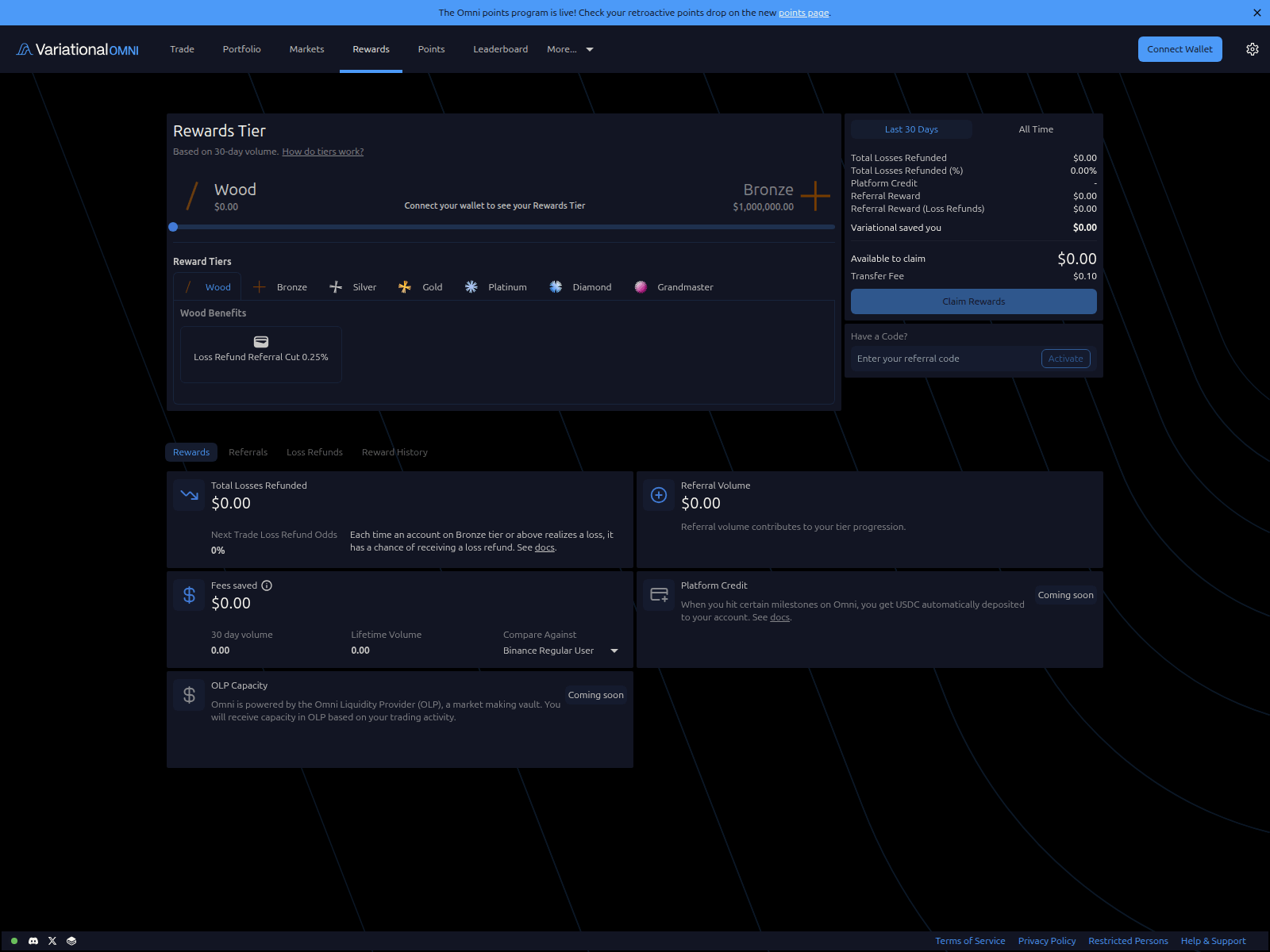This screenshot has height=952, width=1270.
Task: Click the Activate referral code button
Action: click(x=1065, y=359)
